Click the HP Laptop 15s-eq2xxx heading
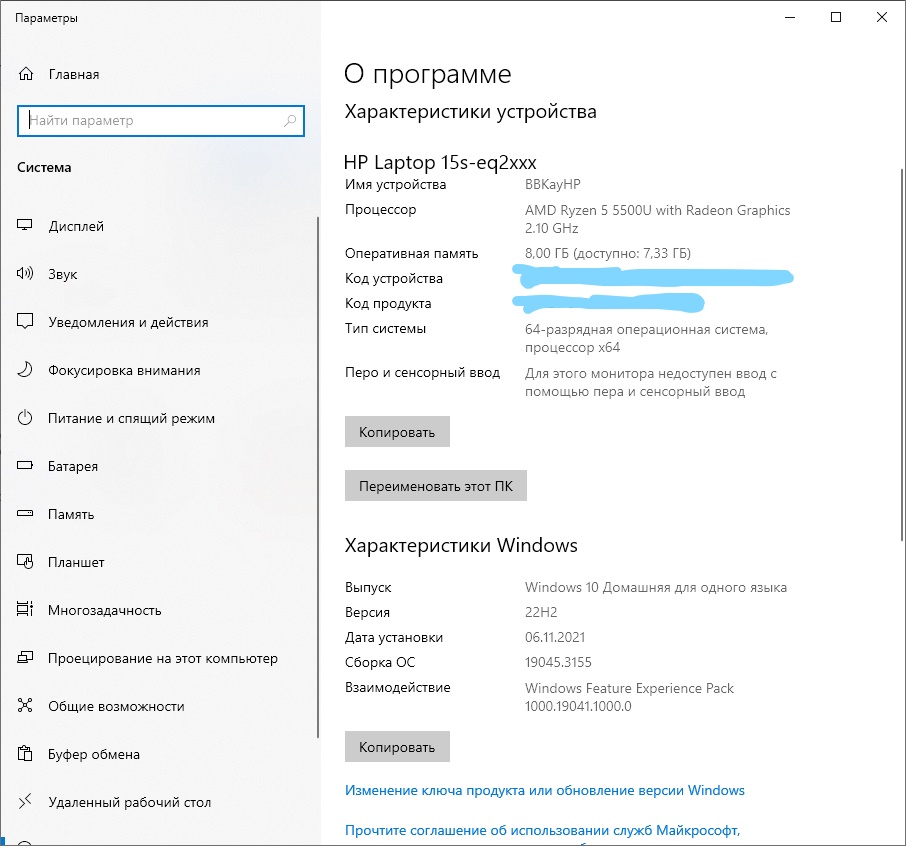Viewport: 906px width, 846px height. pyautogui.click(x=440, y=162)
